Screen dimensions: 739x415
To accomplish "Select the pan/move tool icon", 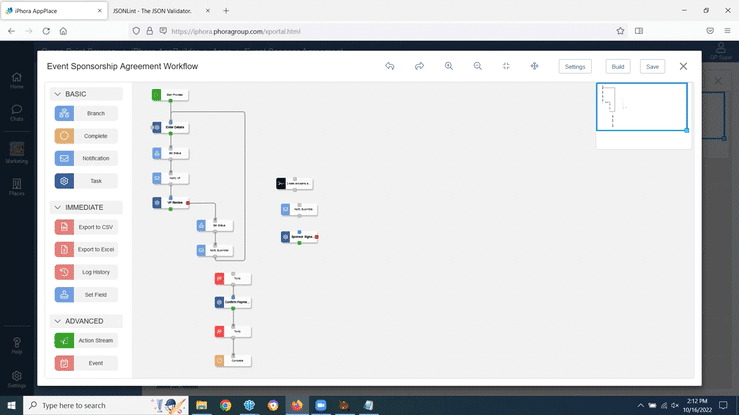I will (534, 66).
